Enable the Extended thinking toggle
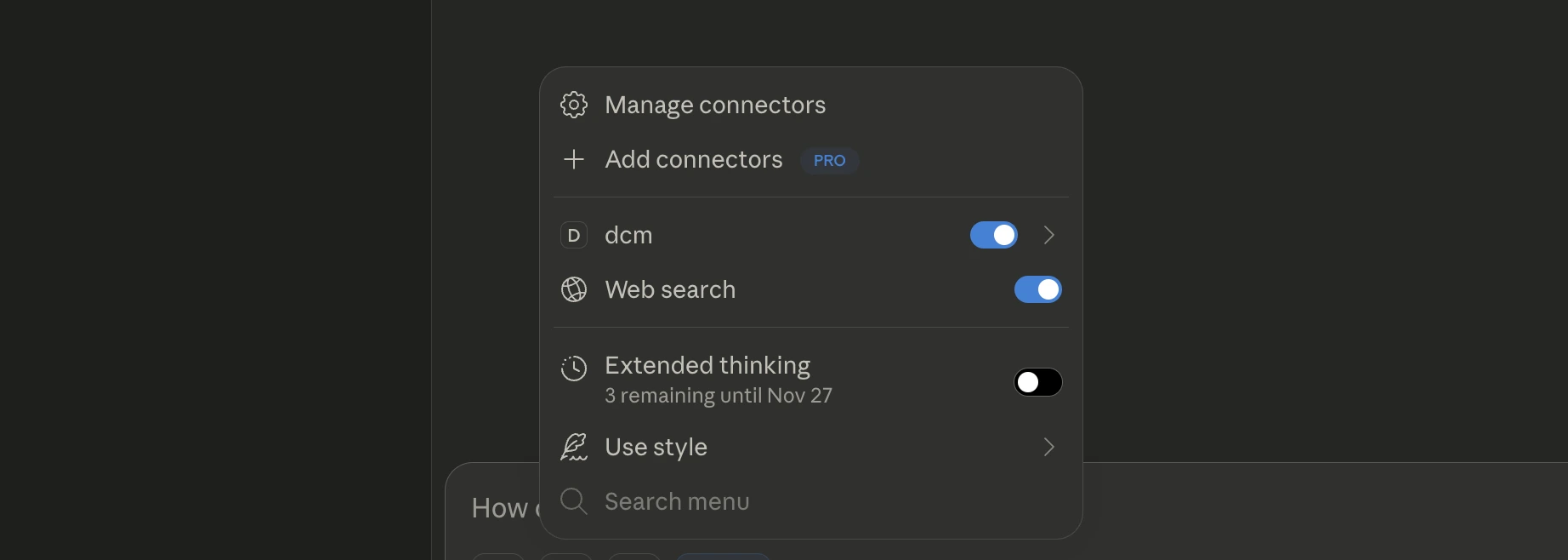Image resolution: width=1568 pixels, height=560 pixels. (x=1037, y=382)
